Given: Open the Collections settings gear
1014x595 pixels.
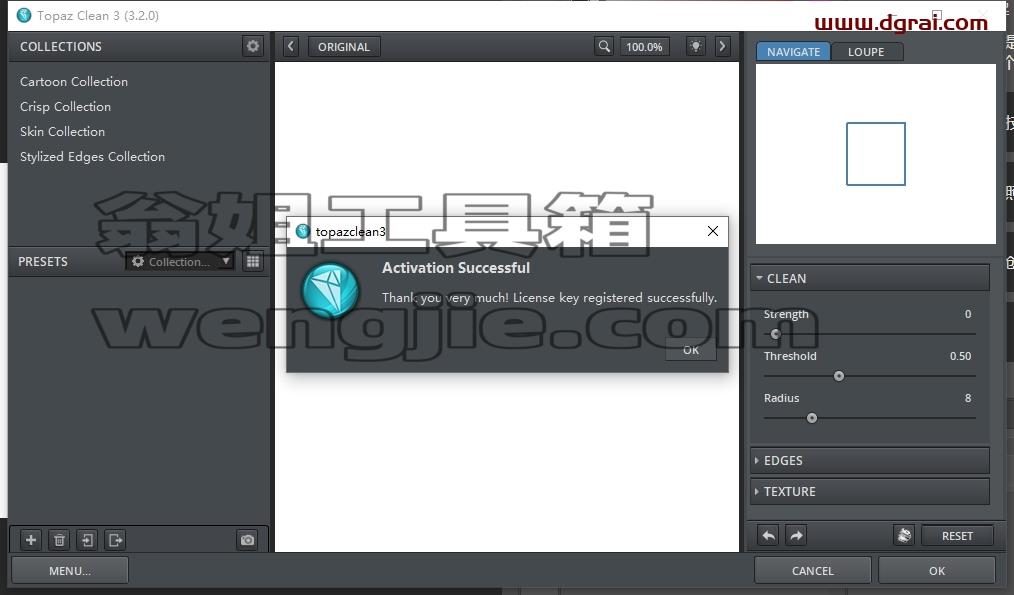Looking at the screenshot, I should (253, 46).
